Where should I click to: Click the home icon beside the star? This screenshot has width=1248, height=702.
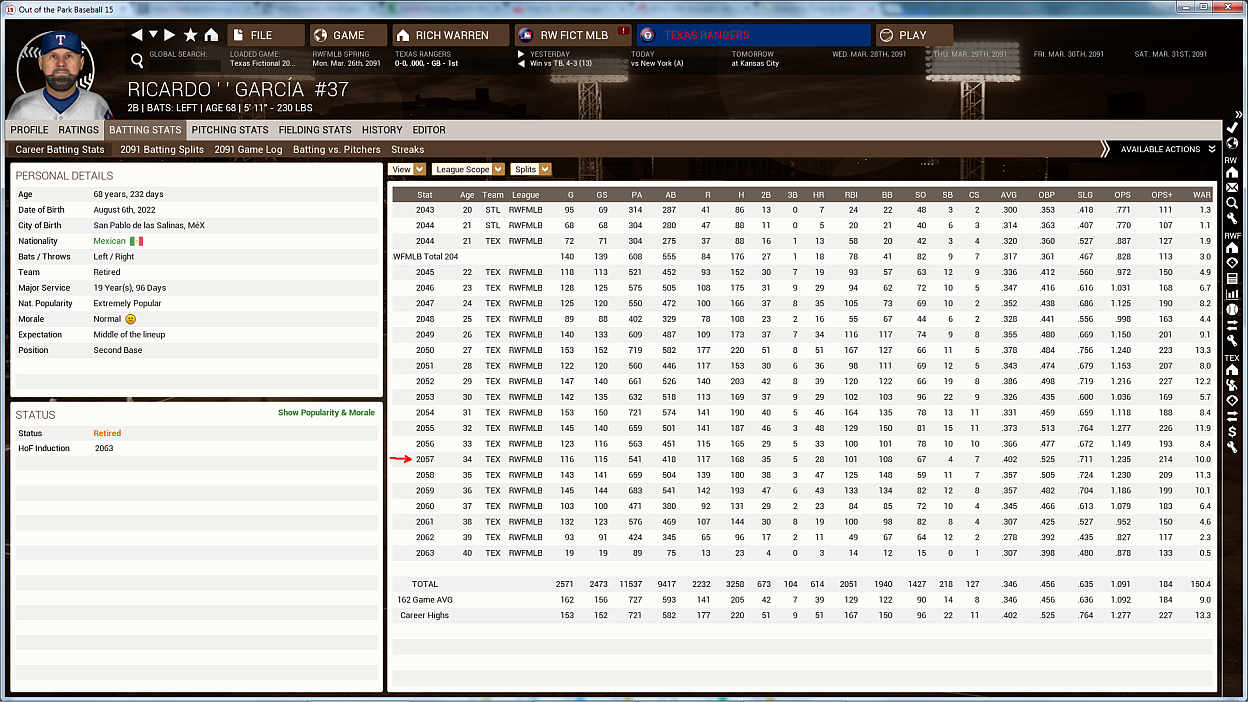point(211,35)
